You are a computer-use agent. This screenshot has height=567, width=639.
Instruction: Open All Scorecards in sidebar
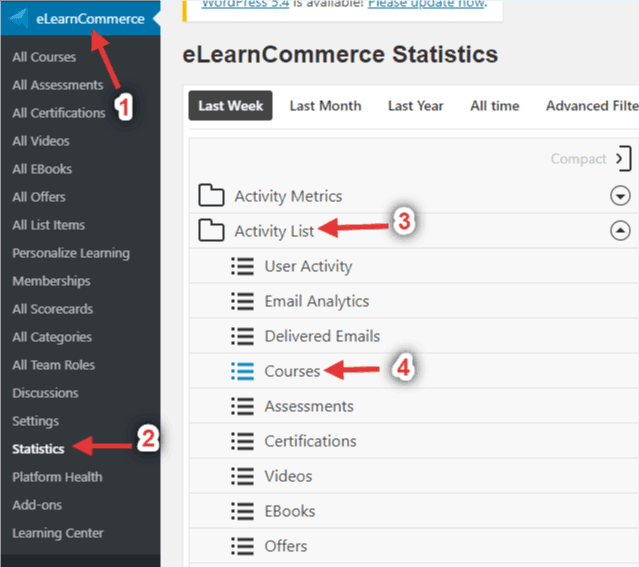click(x=53, y=309)
